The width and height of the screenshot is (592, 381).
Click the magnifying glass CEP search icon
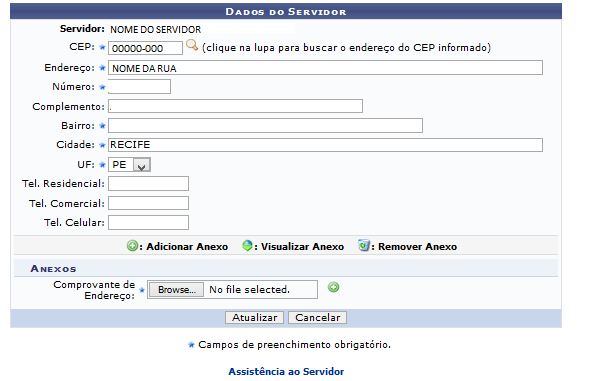[x=192, y=45]
